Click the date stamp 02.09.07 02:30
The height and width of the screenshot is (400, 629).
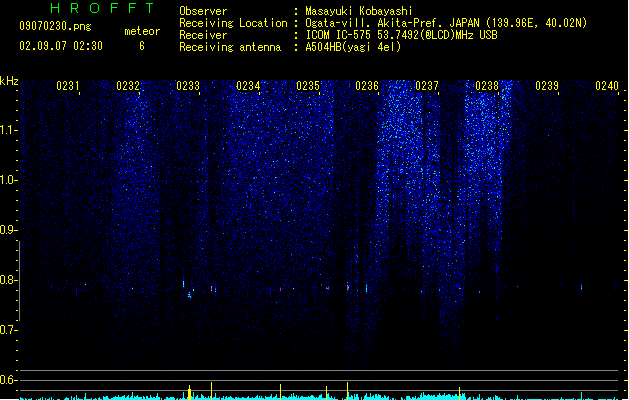[x=61, y=46]
